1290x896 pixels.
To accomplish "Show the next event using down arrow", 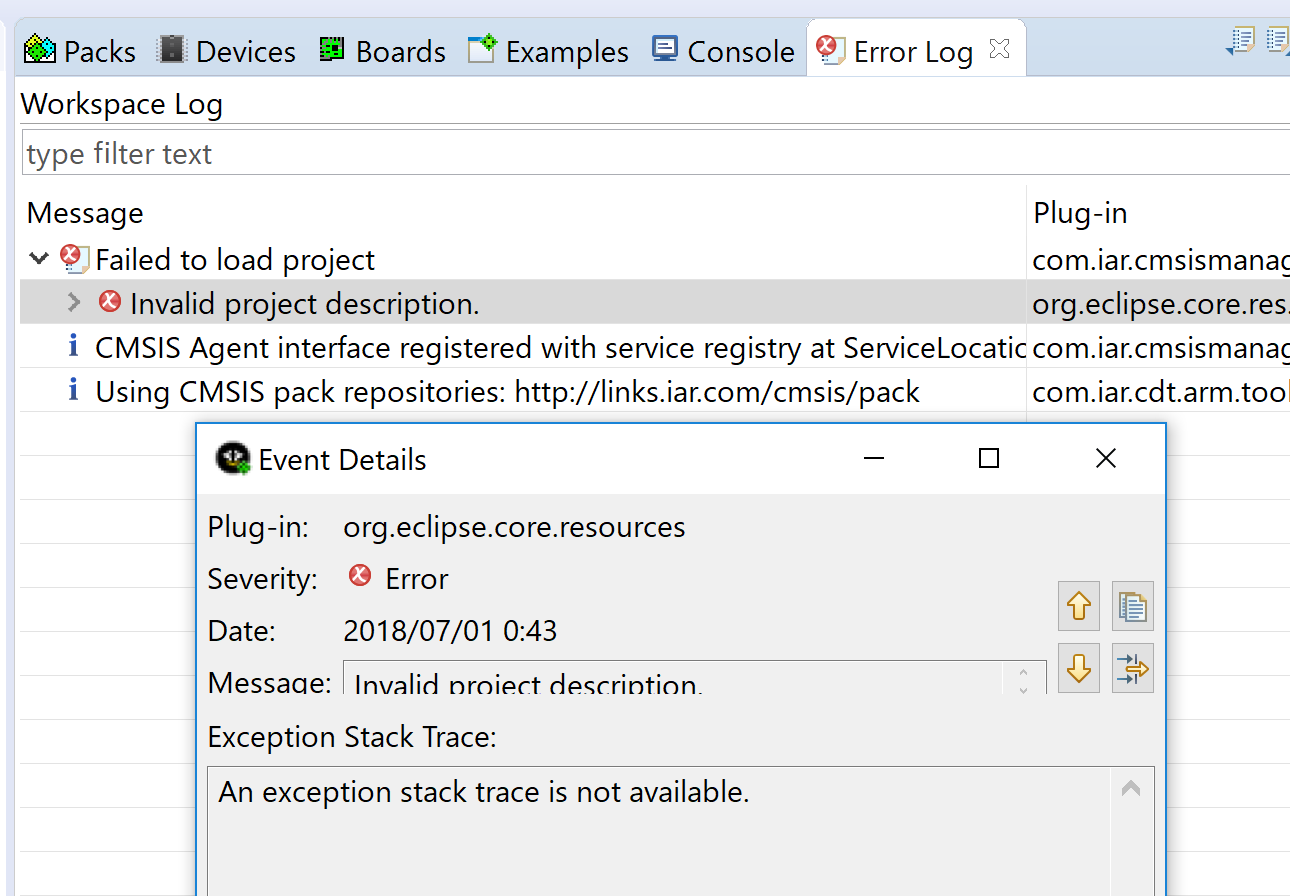I will click(x=1078, y=668).
